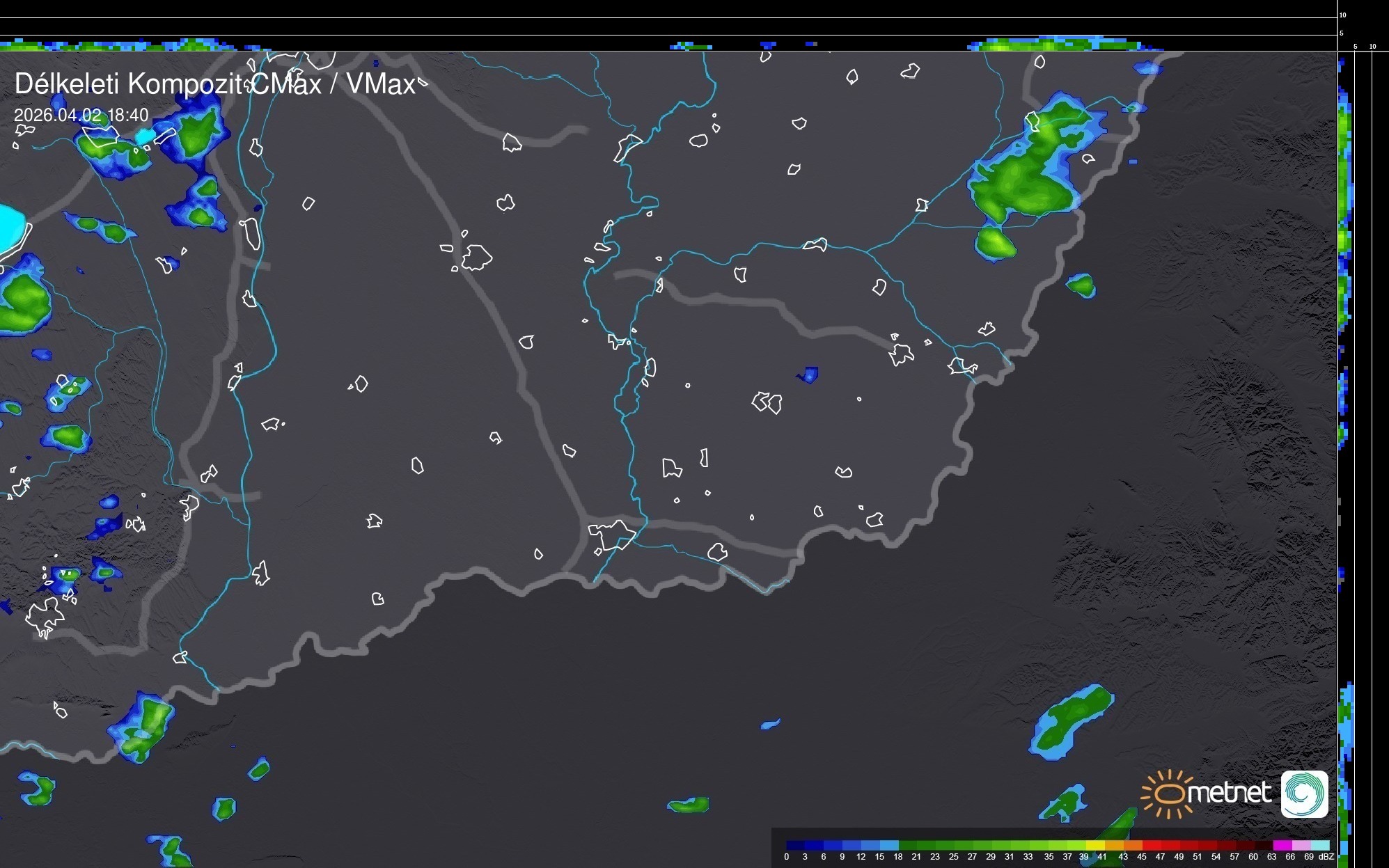Click the cyan 69 dBZ legend swatch

point(1319,845)
